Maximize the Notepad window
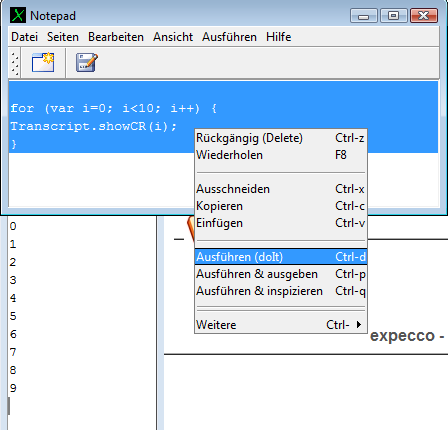Screen dimensions: 448x430 click(x=394, y=16)
